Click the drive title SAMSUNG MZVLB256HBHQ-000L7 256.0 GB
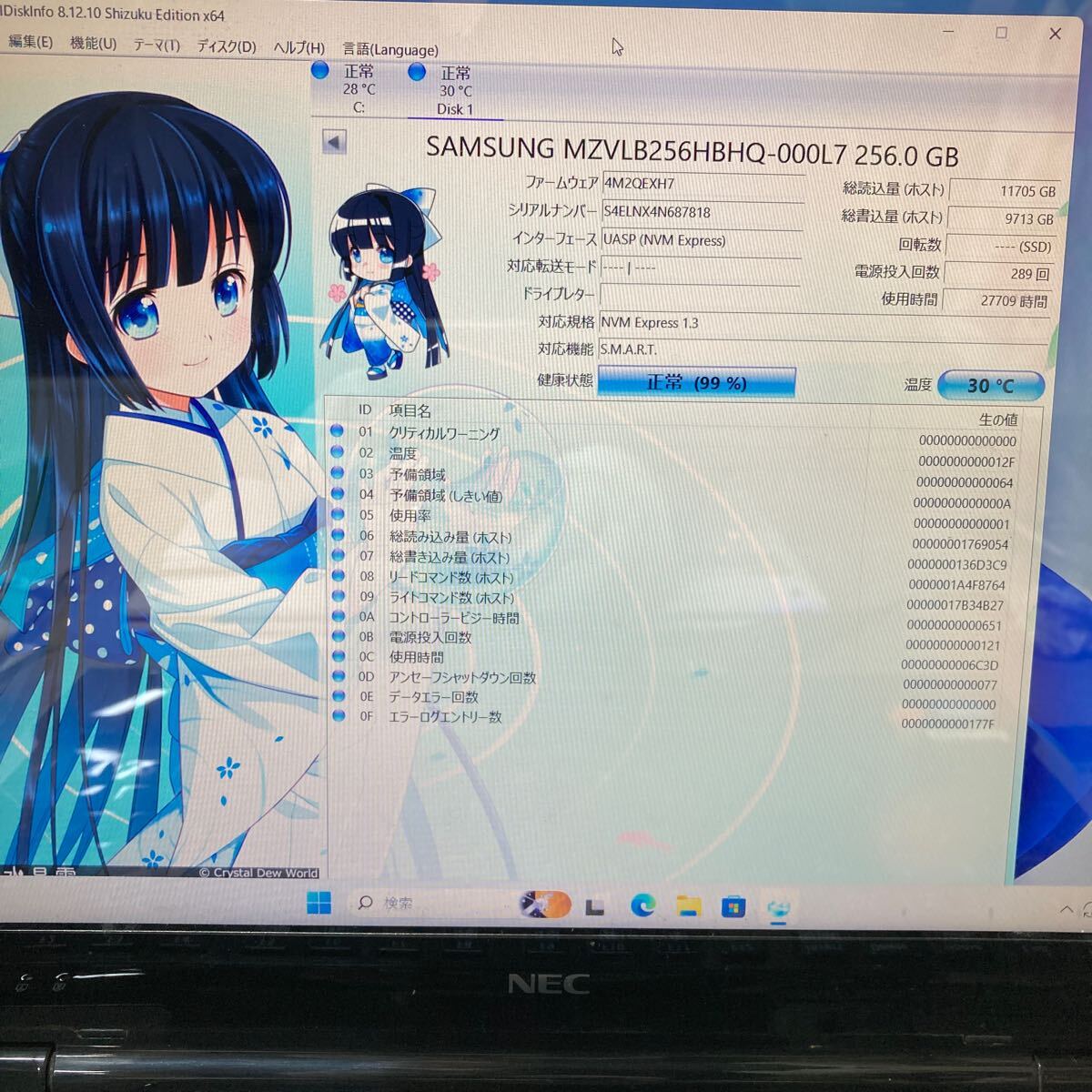The image size is (1092, 1092). tap(693, 151)
